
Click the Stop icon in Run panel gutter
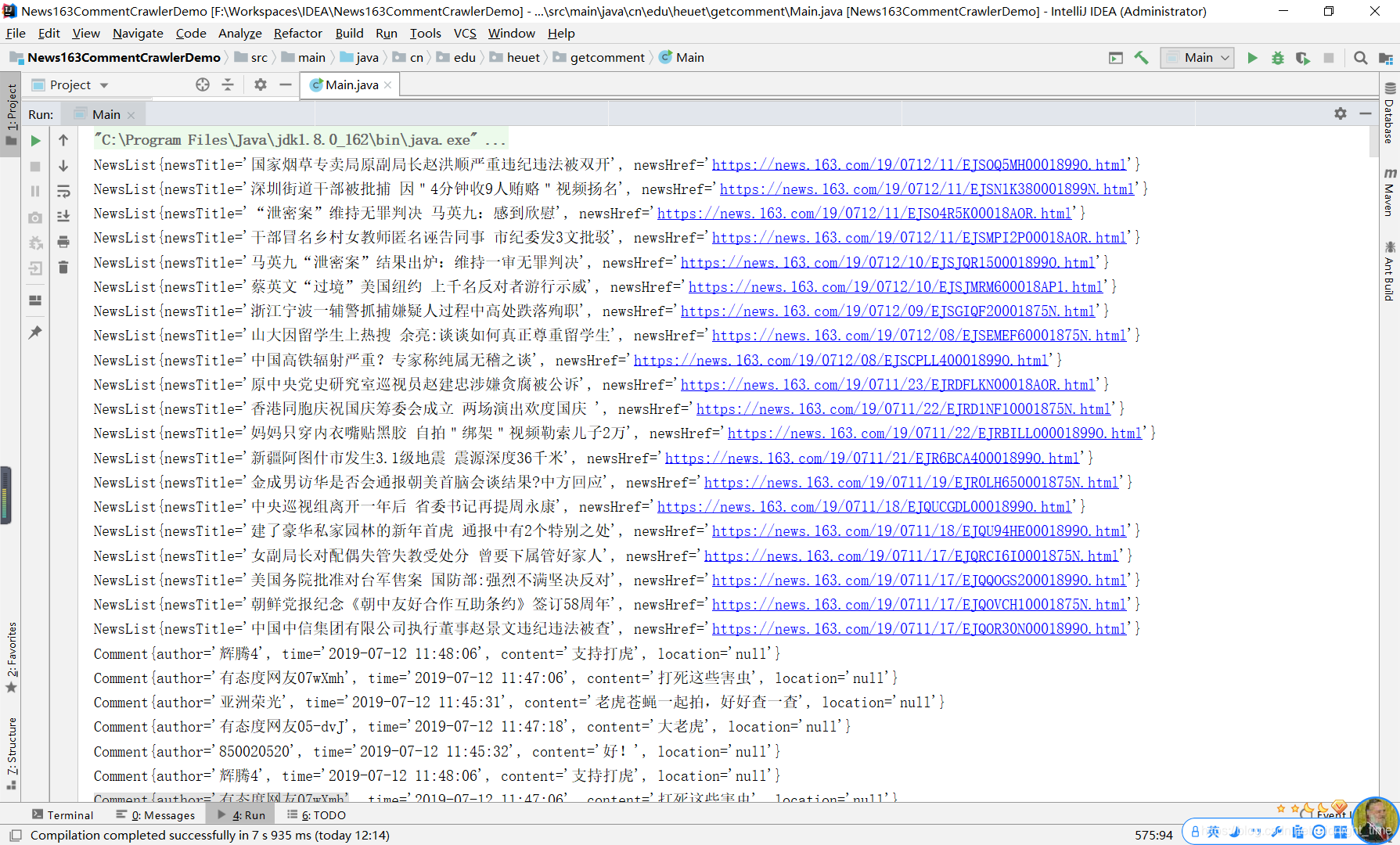[x=35, y=166]
